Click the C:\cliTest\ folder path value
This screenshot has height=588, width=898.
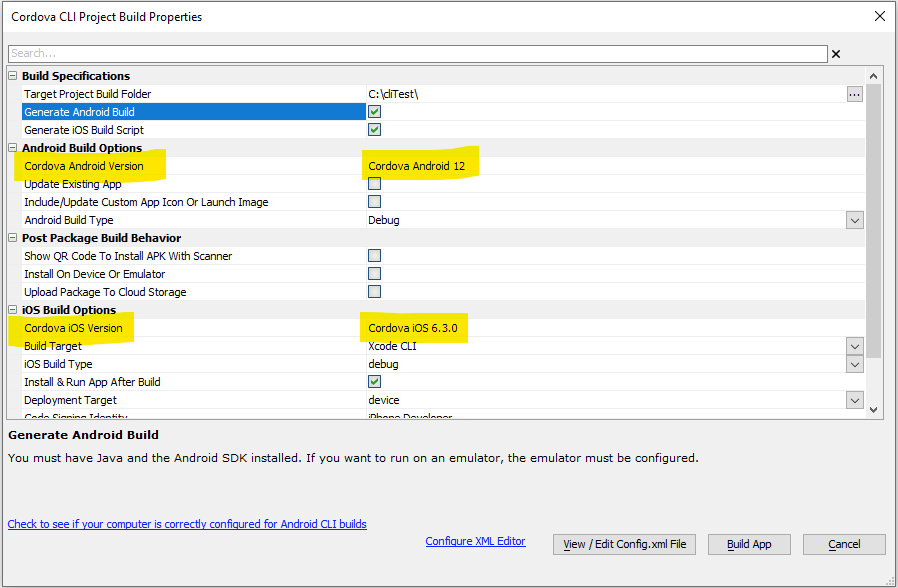click(x=393, y=94)
